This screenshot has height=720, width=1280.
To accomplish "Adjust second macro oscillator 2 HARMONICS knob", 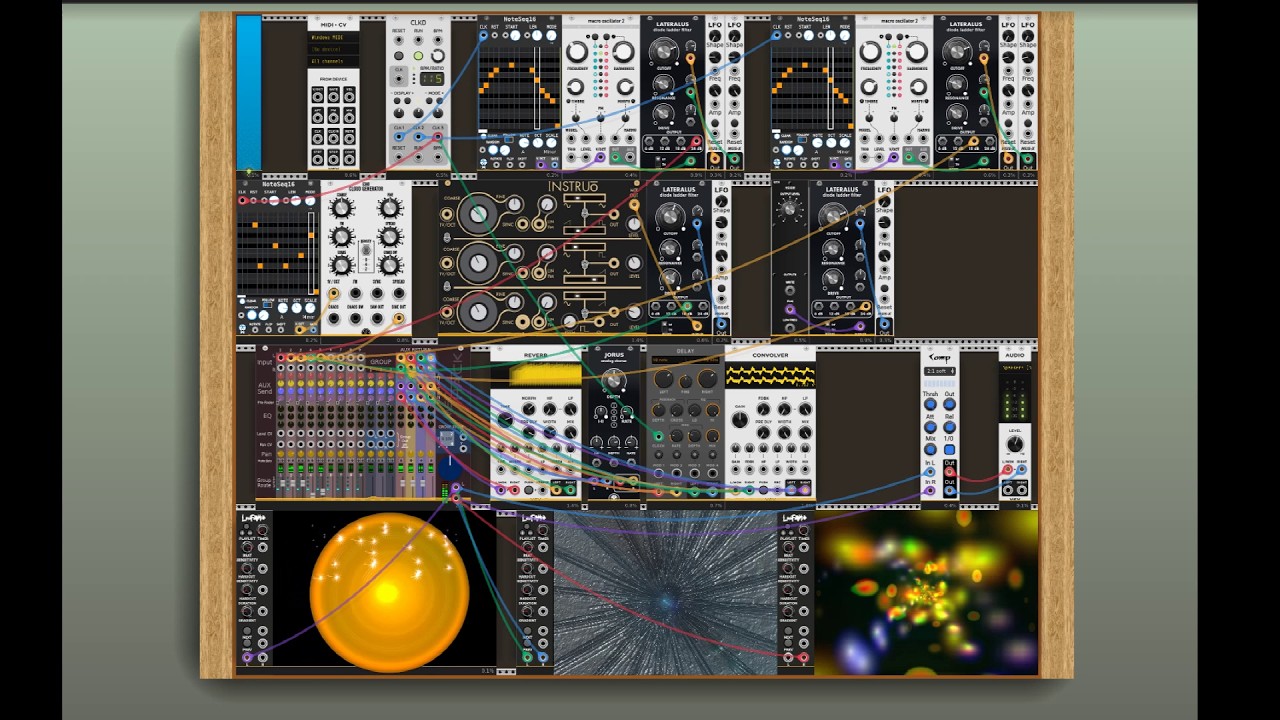I will pos(916,52).
